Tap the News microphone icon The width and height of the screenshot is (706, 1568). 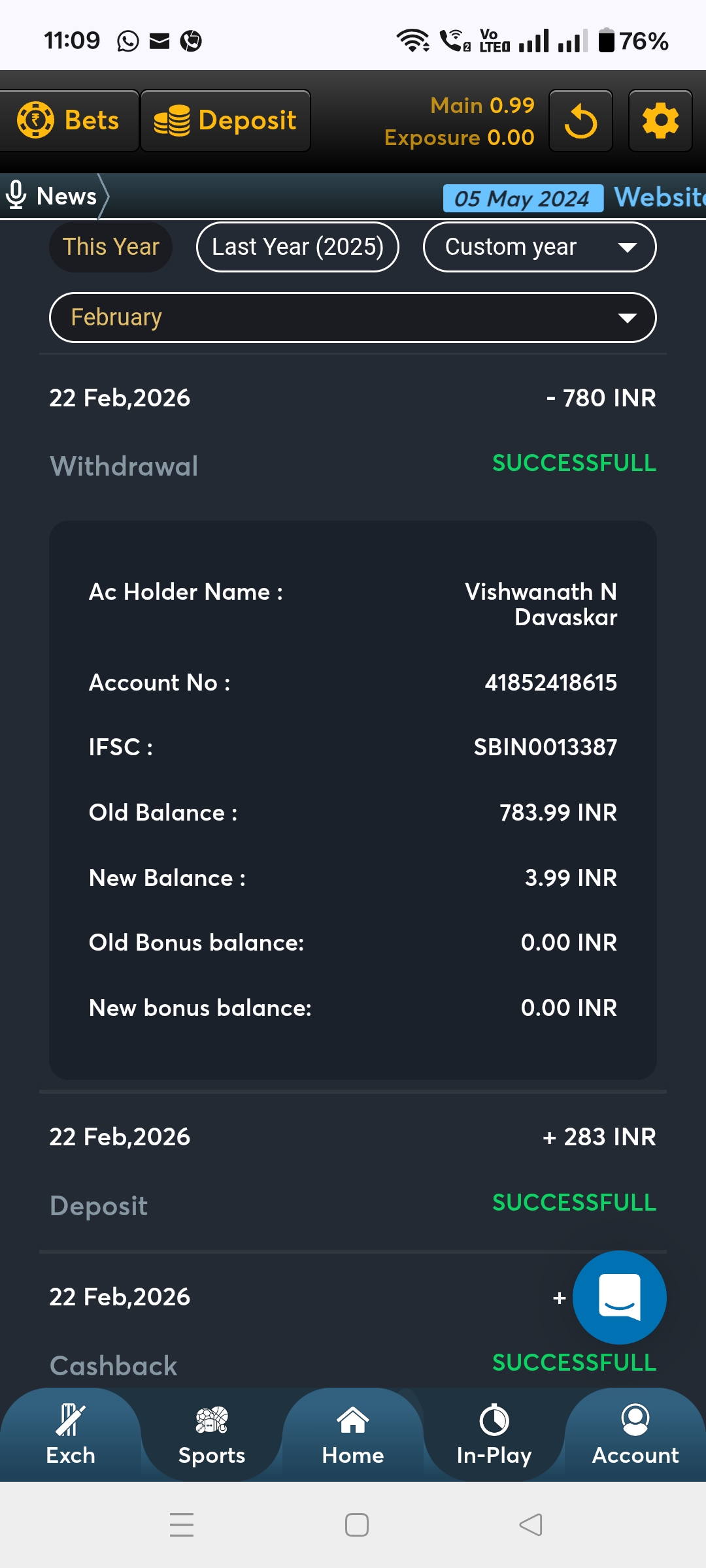pyautogui.click(x=16, y=195)
